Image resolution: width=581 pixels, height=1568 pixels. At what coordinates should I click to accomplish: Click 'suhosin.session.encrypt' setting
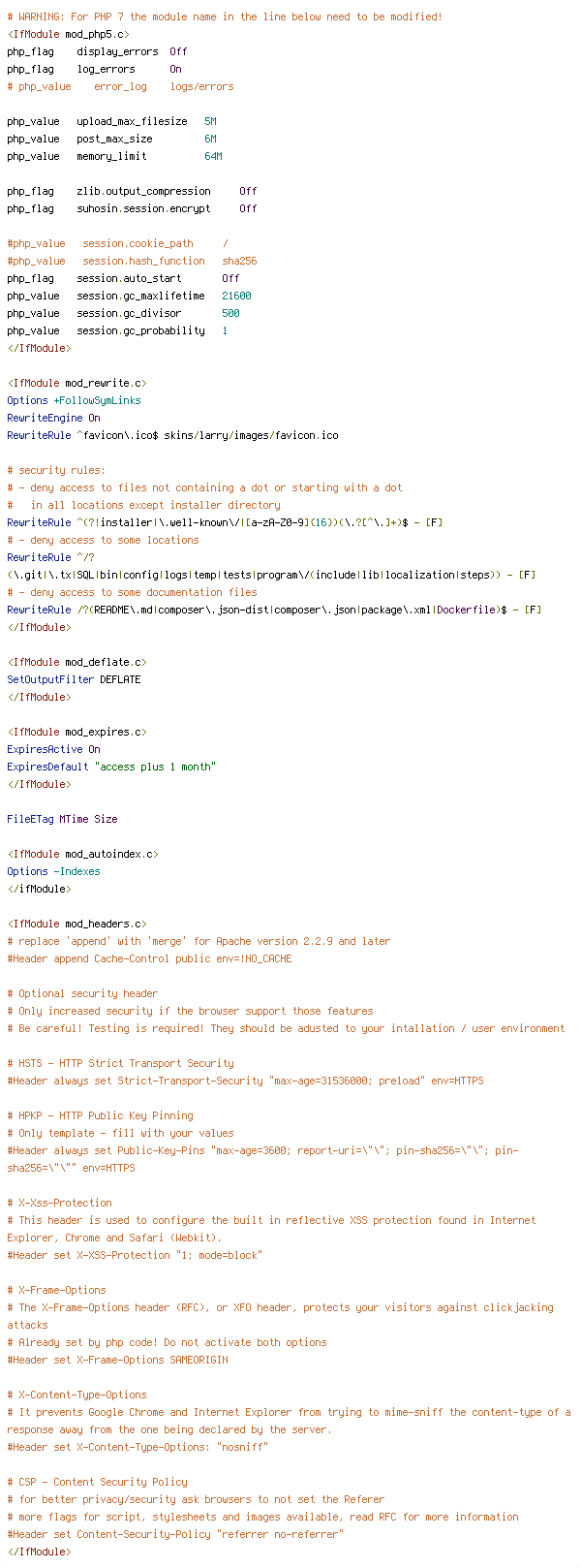tap(132, 208)
